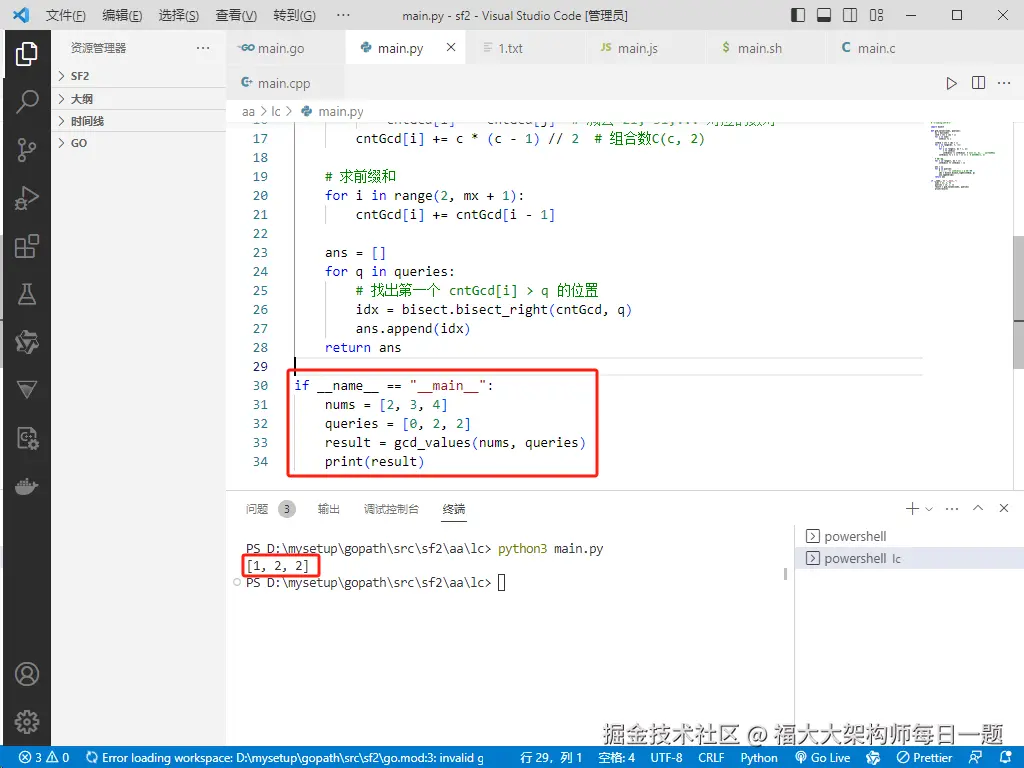Click the code minimap overview
Screen dimensions: 1024x768
[963, 155]
